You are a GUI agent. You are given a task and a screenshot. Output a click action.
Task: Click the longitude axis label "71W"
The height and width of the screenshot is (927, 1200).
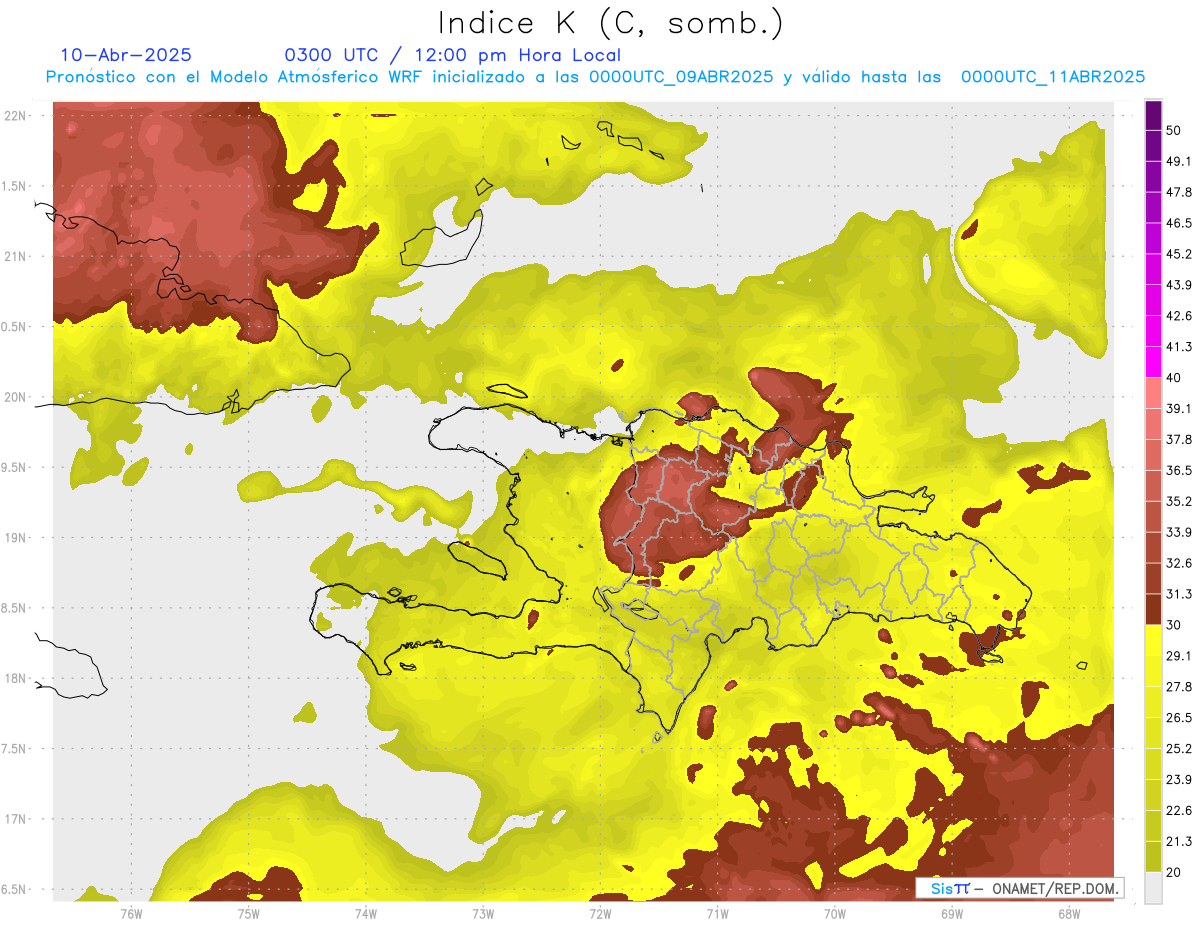tap(716, 913)
